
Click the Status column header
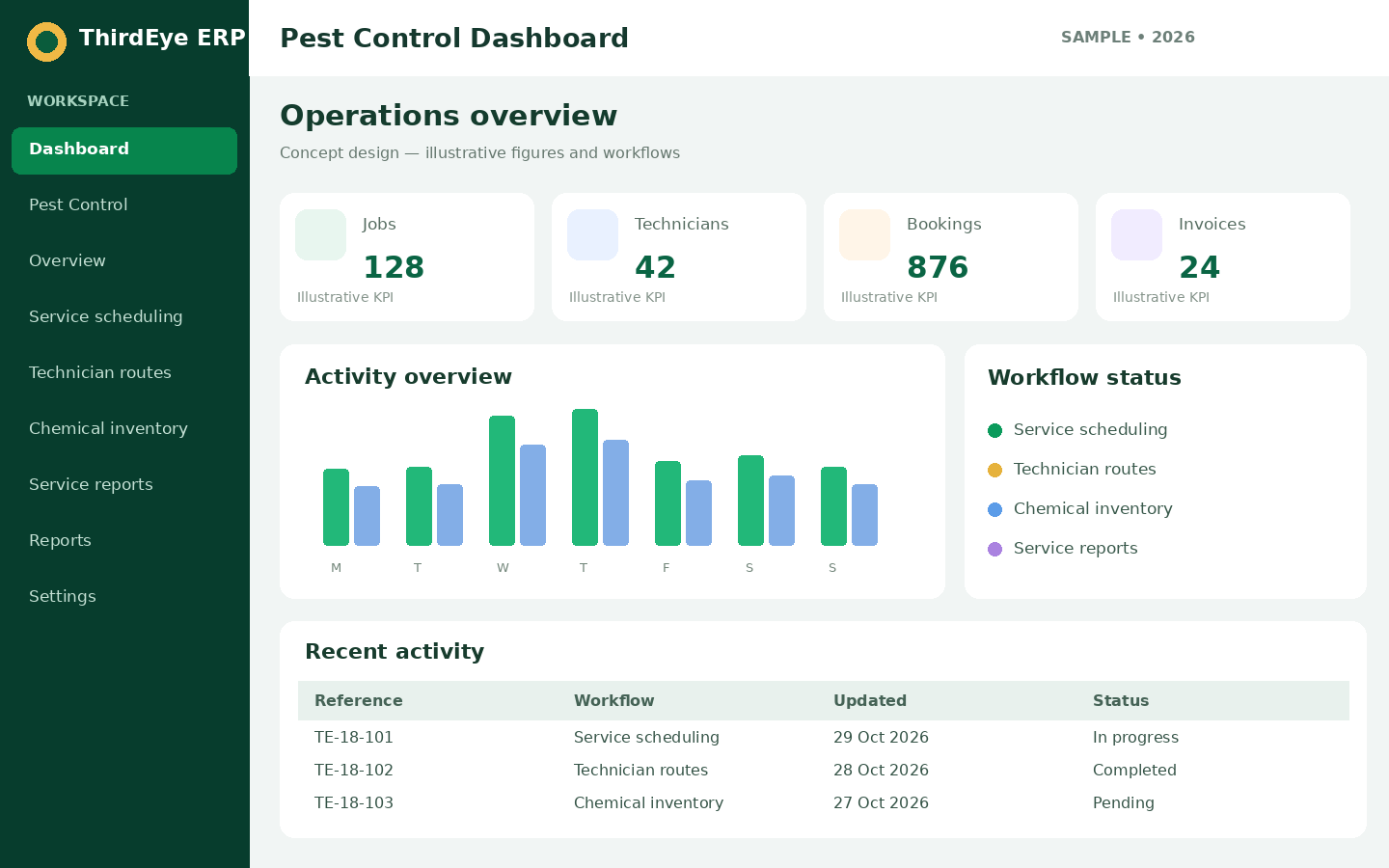tap(1121, 701)
